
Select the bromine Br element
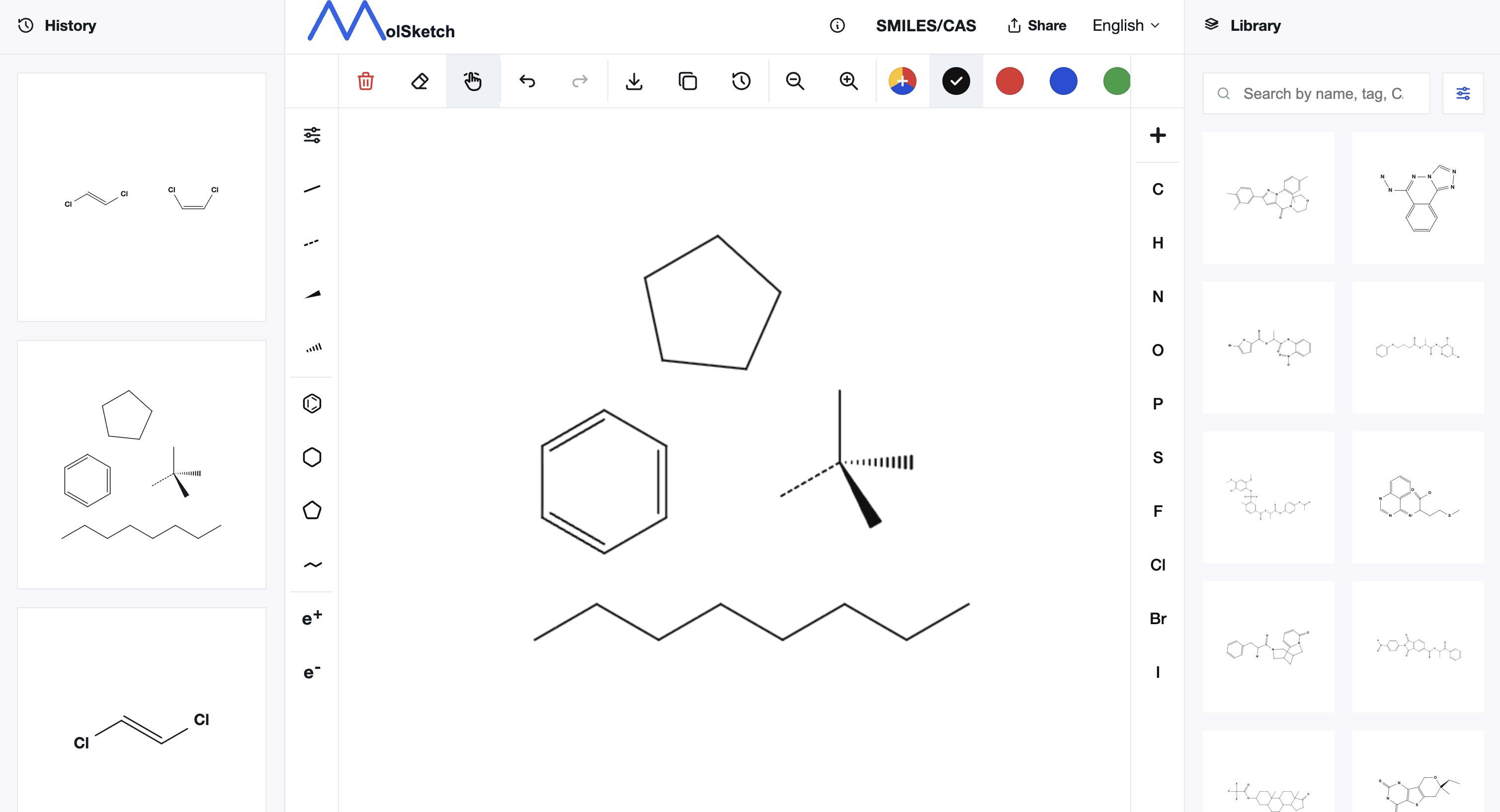(1158, 618)
